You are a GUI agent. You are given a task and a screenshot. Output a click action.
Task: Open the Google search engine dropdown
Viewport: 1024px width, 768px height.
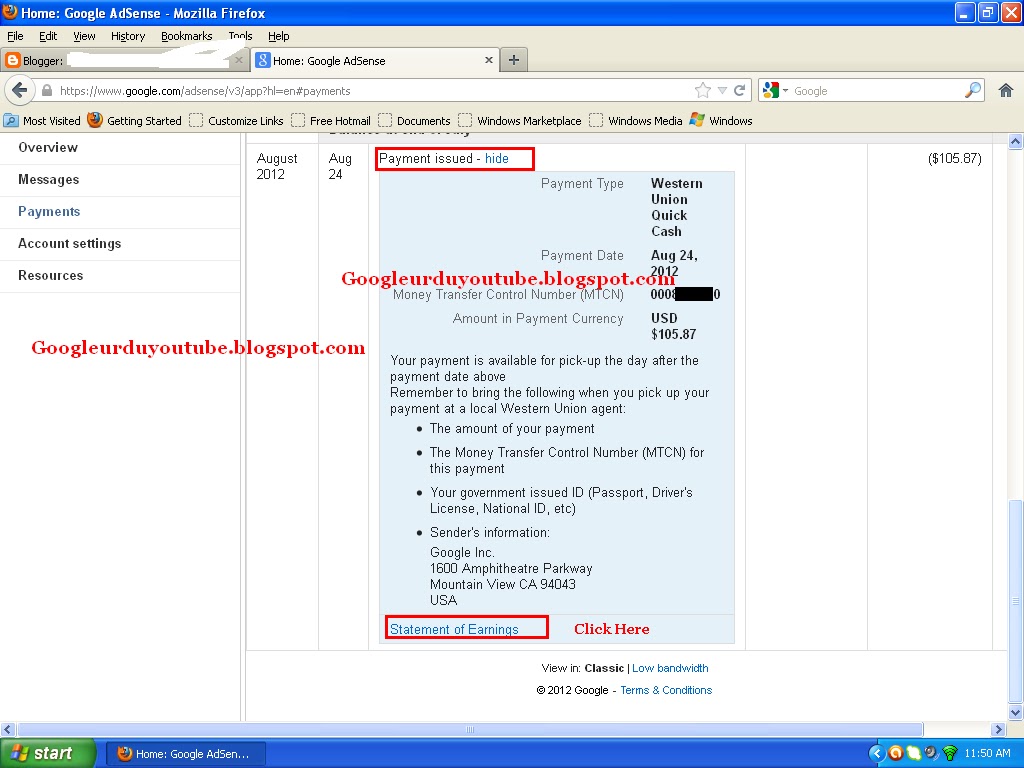775,90
